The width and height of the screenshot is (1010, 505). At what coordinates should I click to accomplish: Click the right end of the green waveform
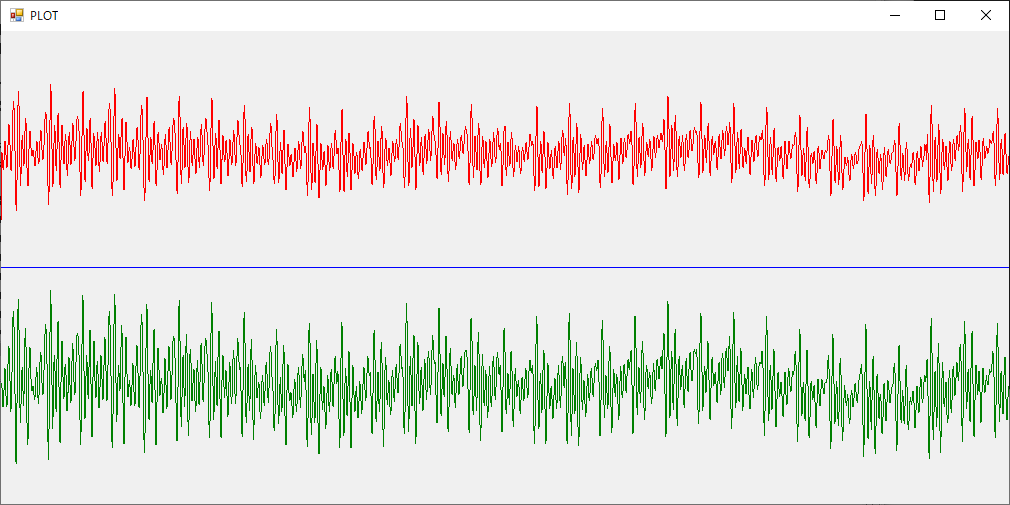click(1005, 392)
